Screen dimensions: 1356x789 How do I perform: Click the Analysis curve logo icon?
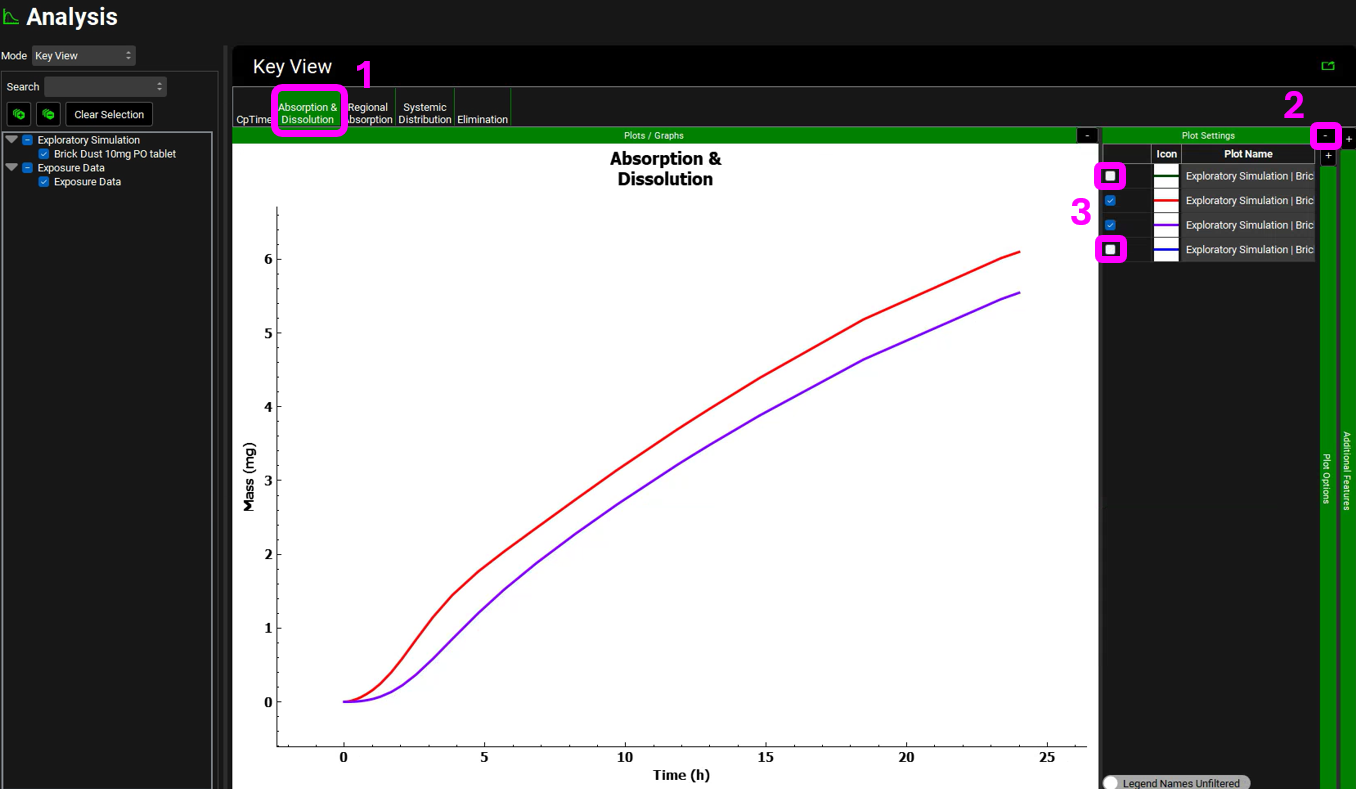pos(11,17)
